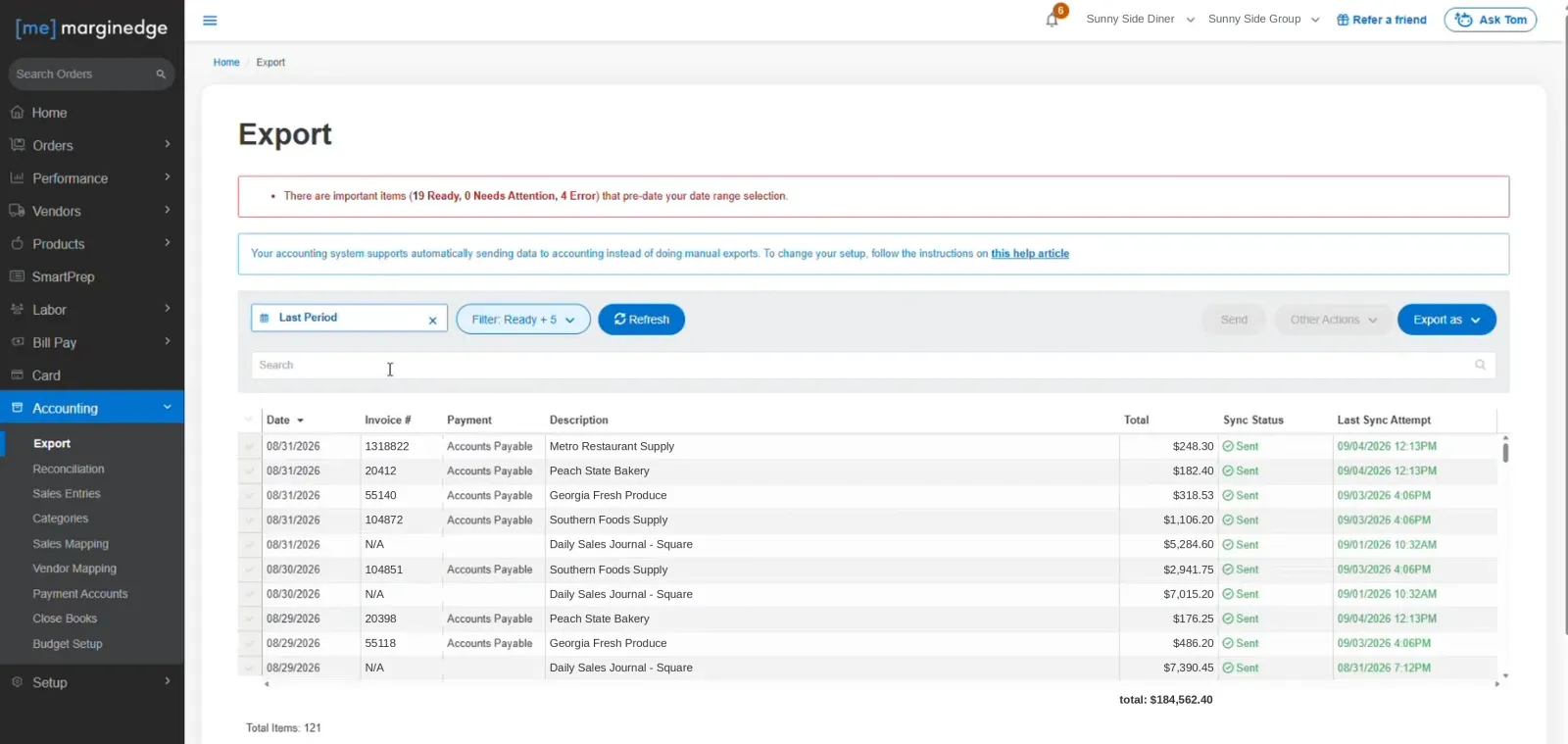Click the Card icon in sidebar
Viewport: 1568px width, 744px height.
(x=17, y=375)
